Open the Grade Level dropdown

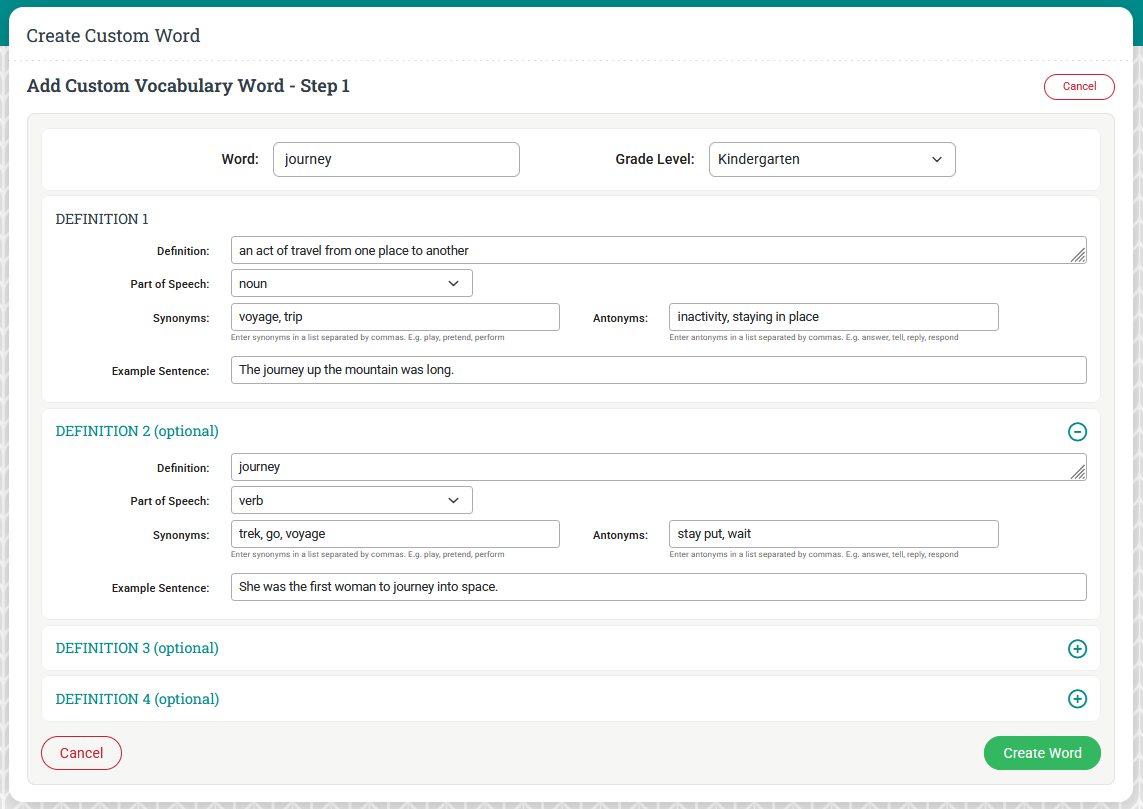[831, 160]
